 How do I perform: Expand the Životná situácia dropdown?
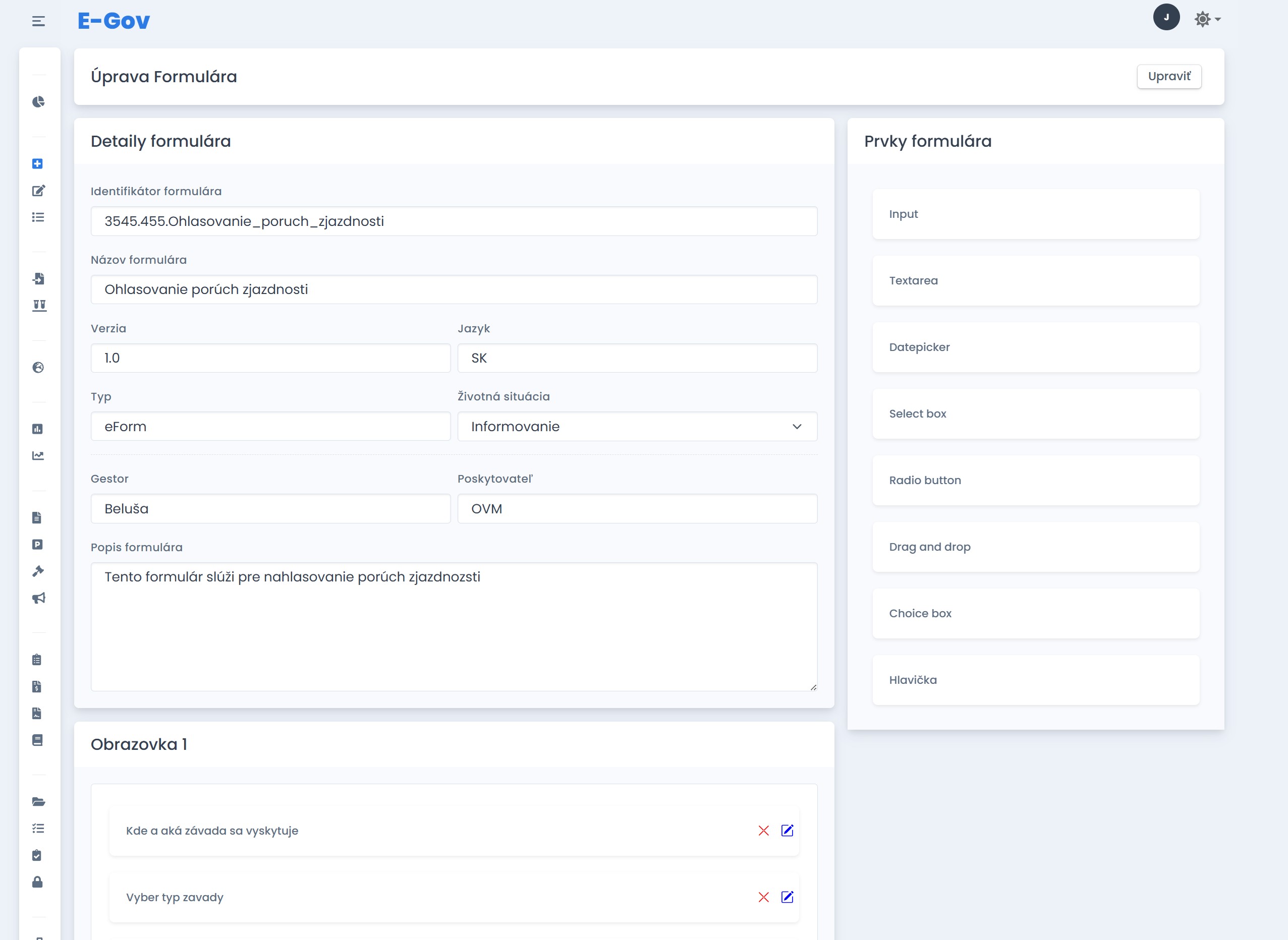coord(637,427)
